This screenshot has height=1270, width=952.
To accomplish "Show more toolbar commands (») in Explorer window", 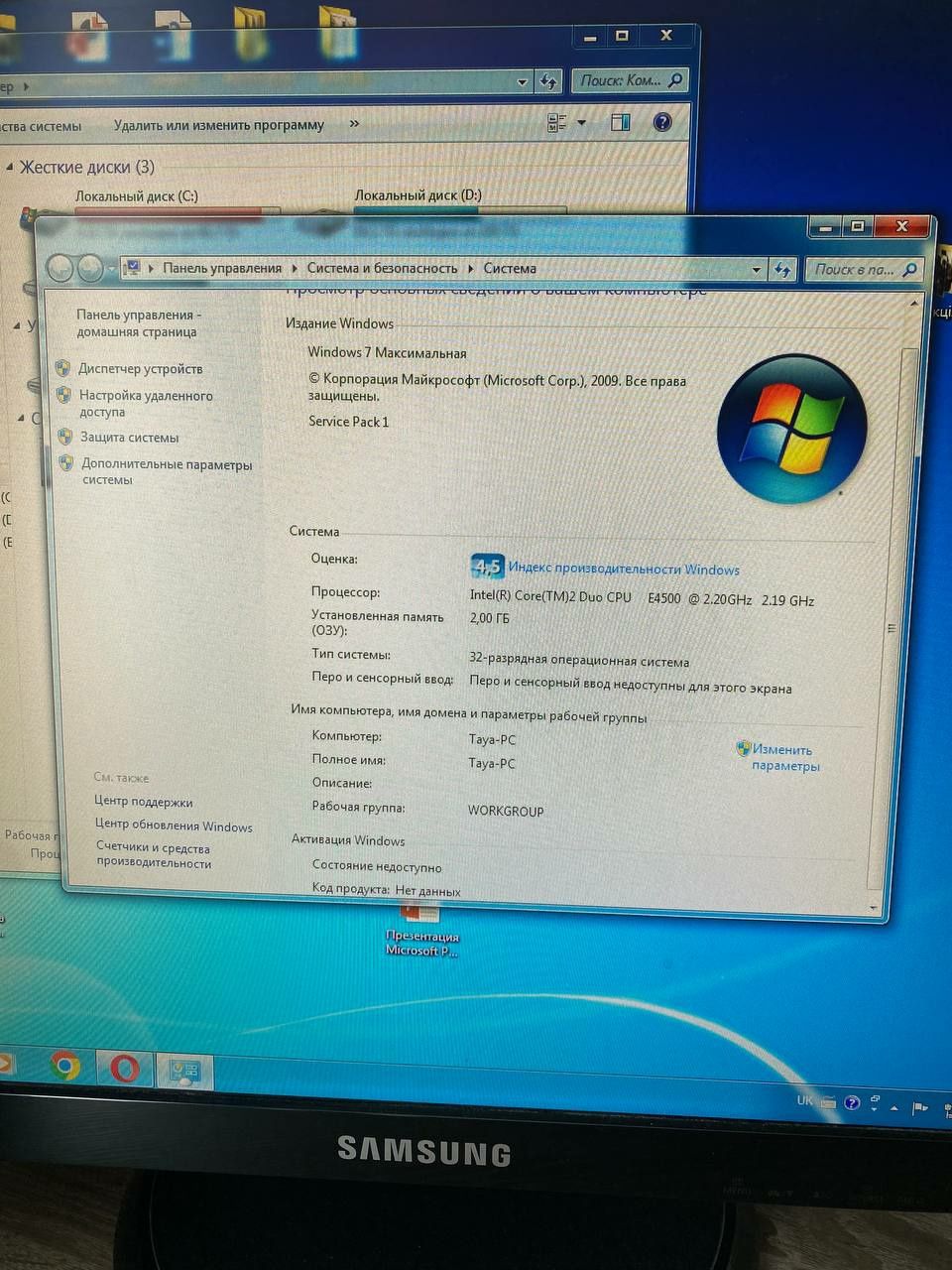I will point(354,124).
